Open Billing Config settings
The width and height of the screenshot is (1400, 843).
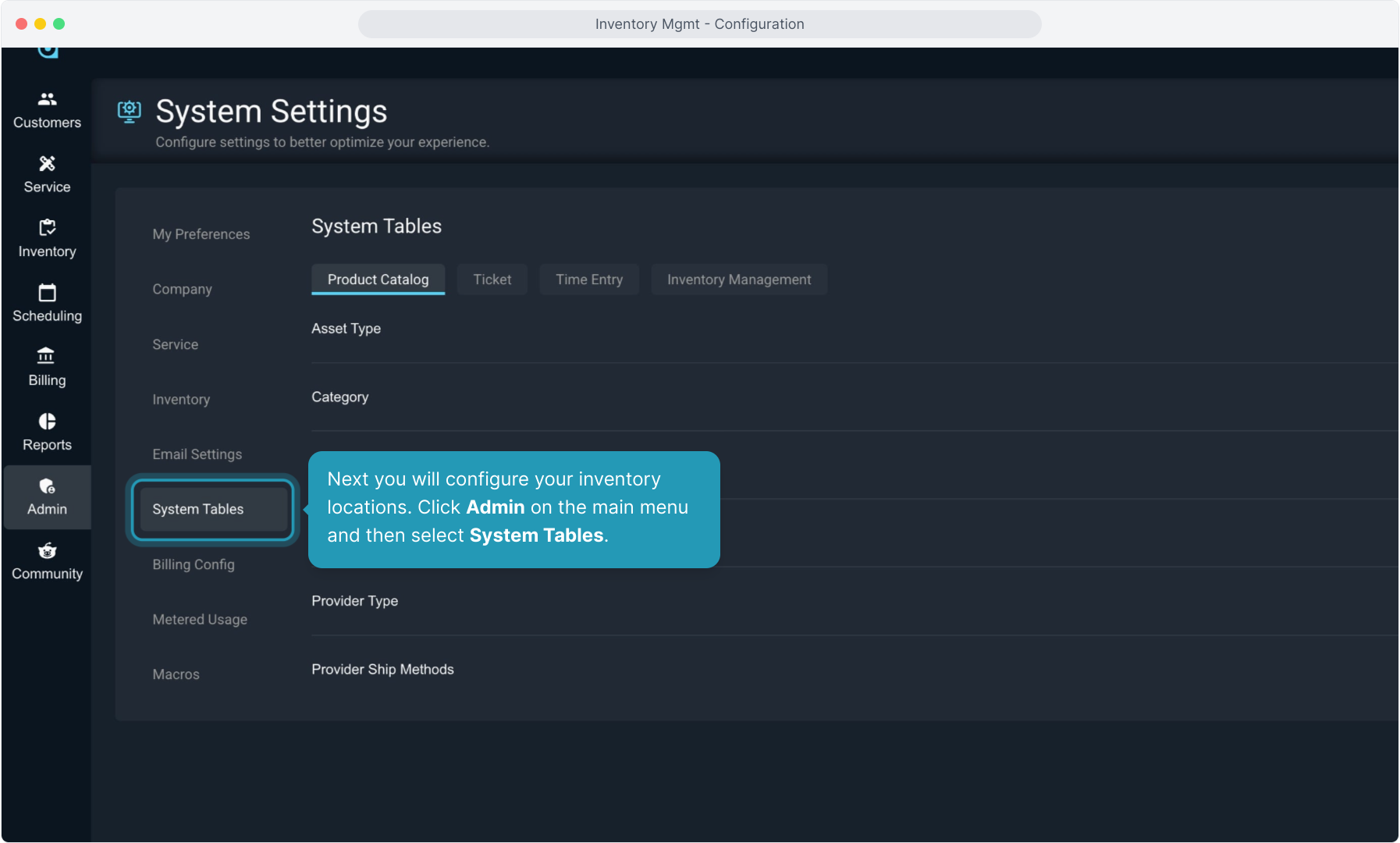tap(194, 564)
